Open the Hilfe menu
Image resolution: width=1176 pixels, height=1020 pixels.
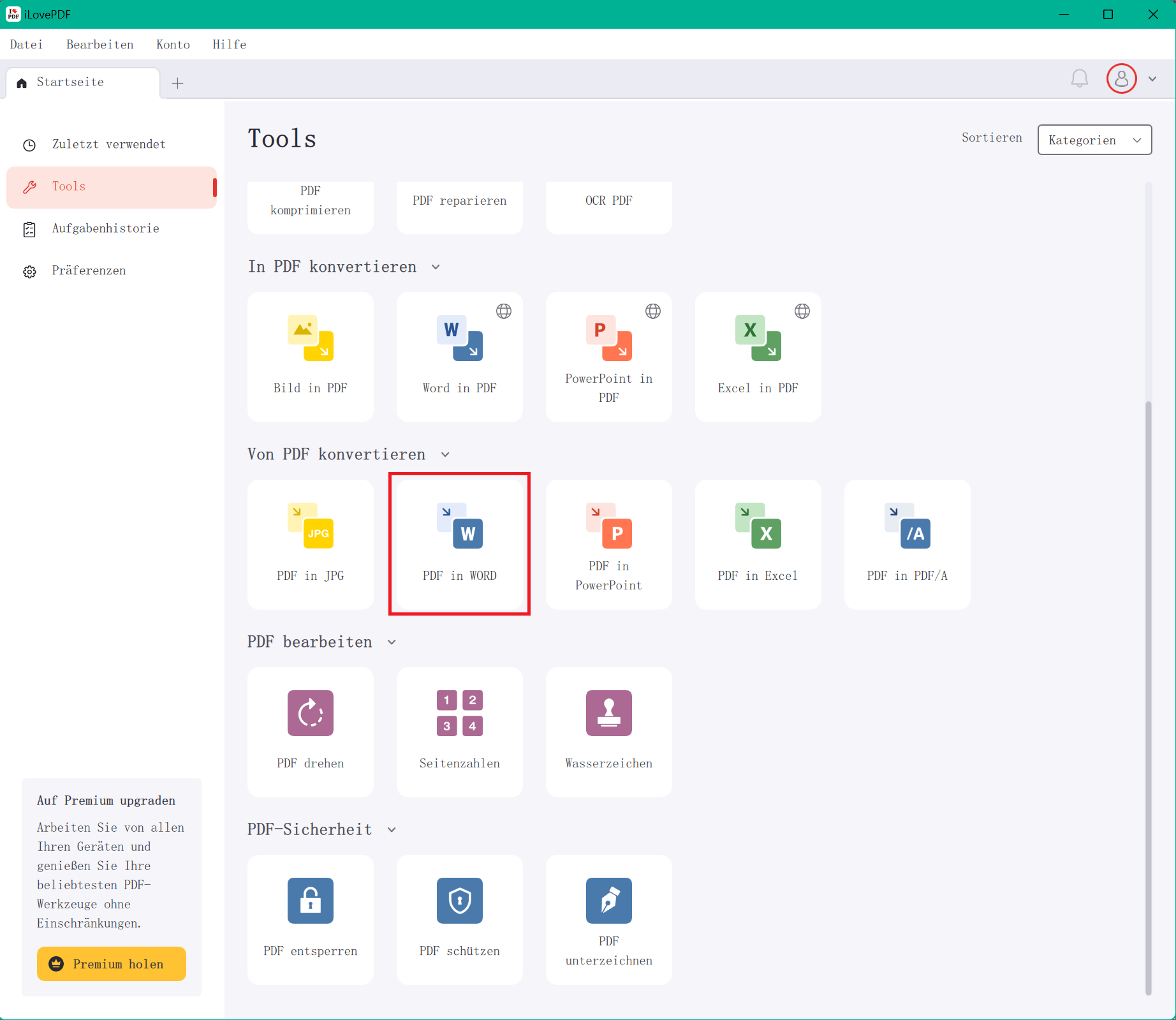pos(230,45)
